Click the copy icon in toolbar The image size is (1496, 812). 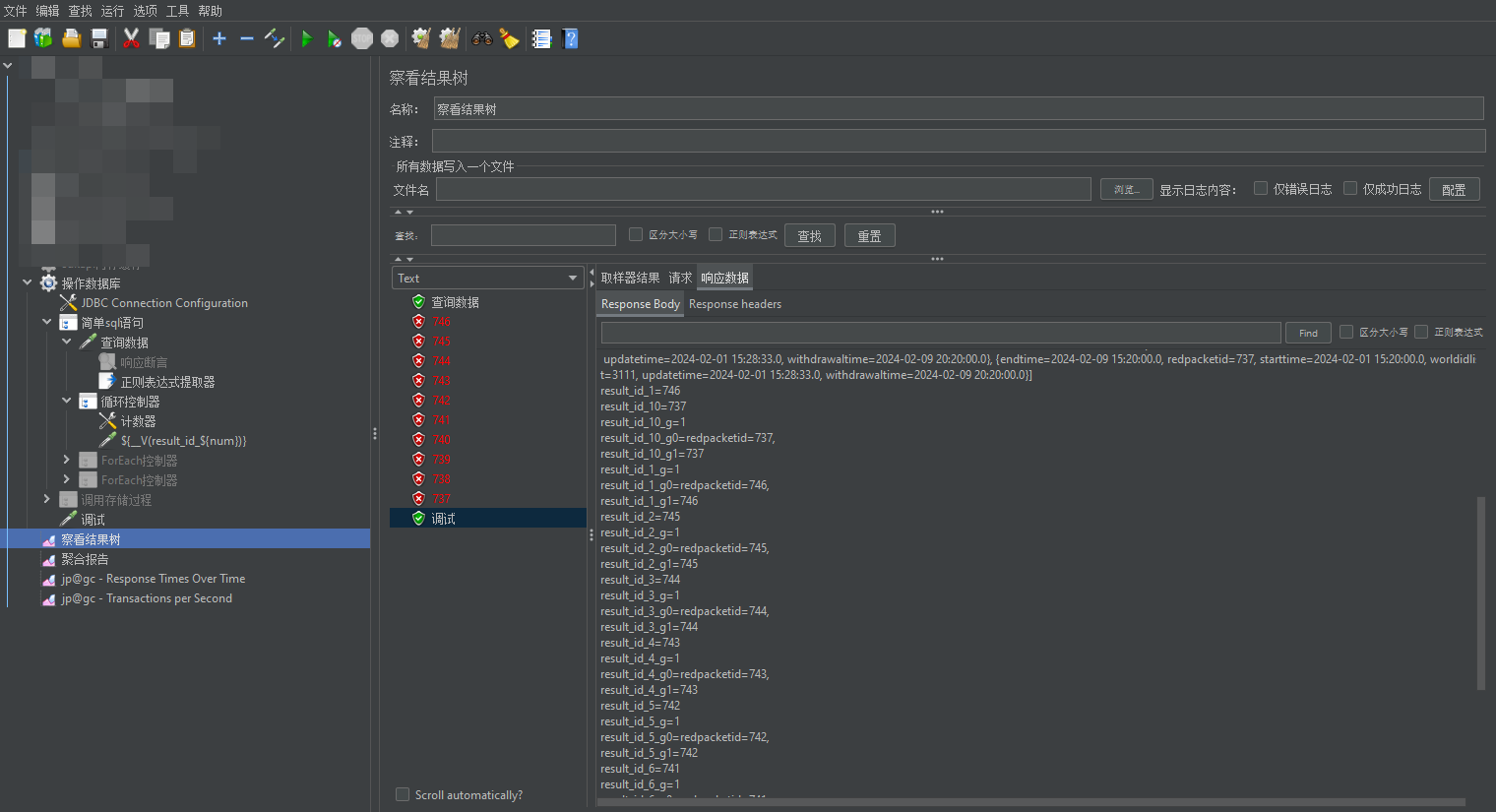159,38
